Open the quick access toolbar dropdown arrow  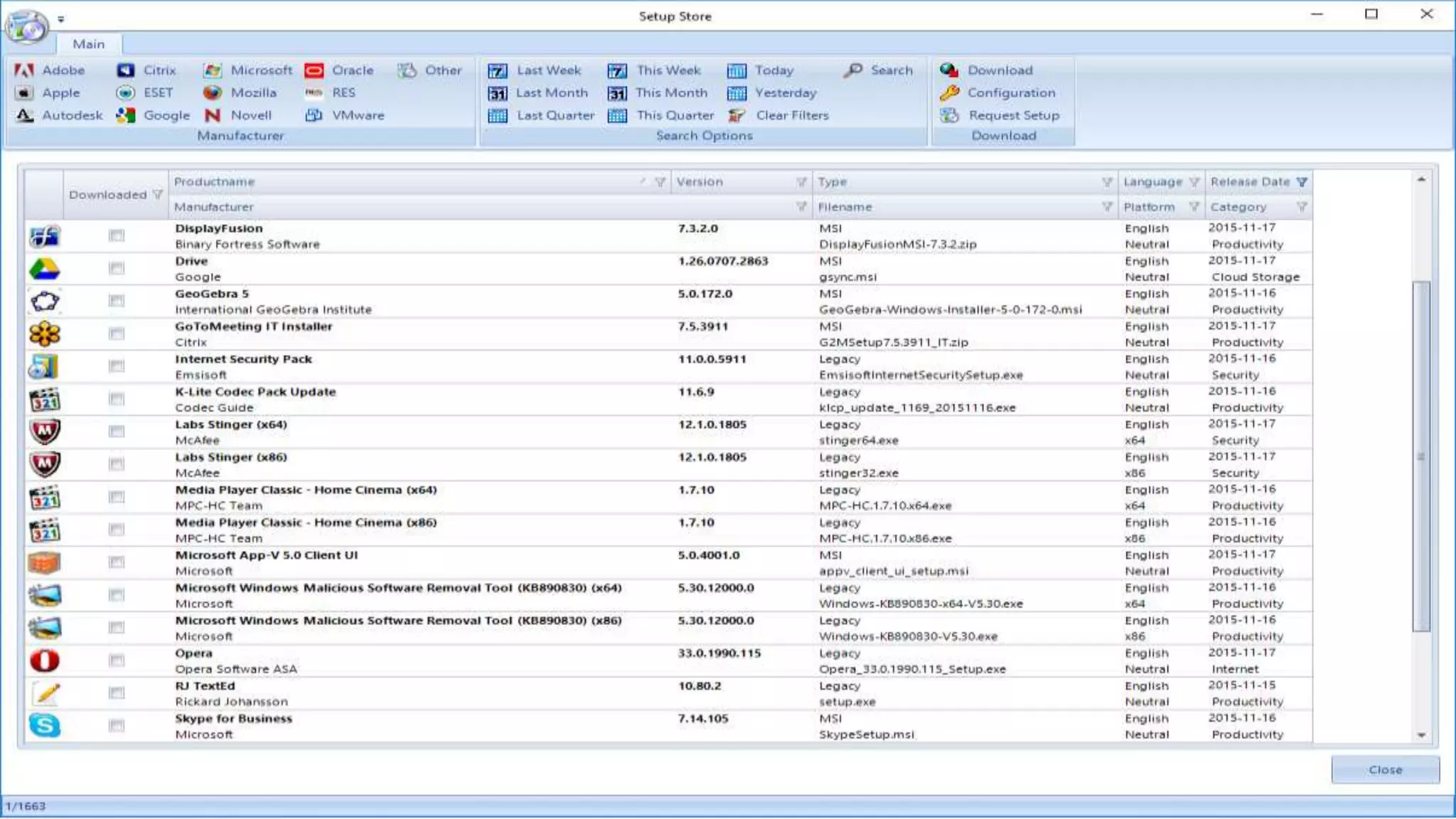(61, 19)
